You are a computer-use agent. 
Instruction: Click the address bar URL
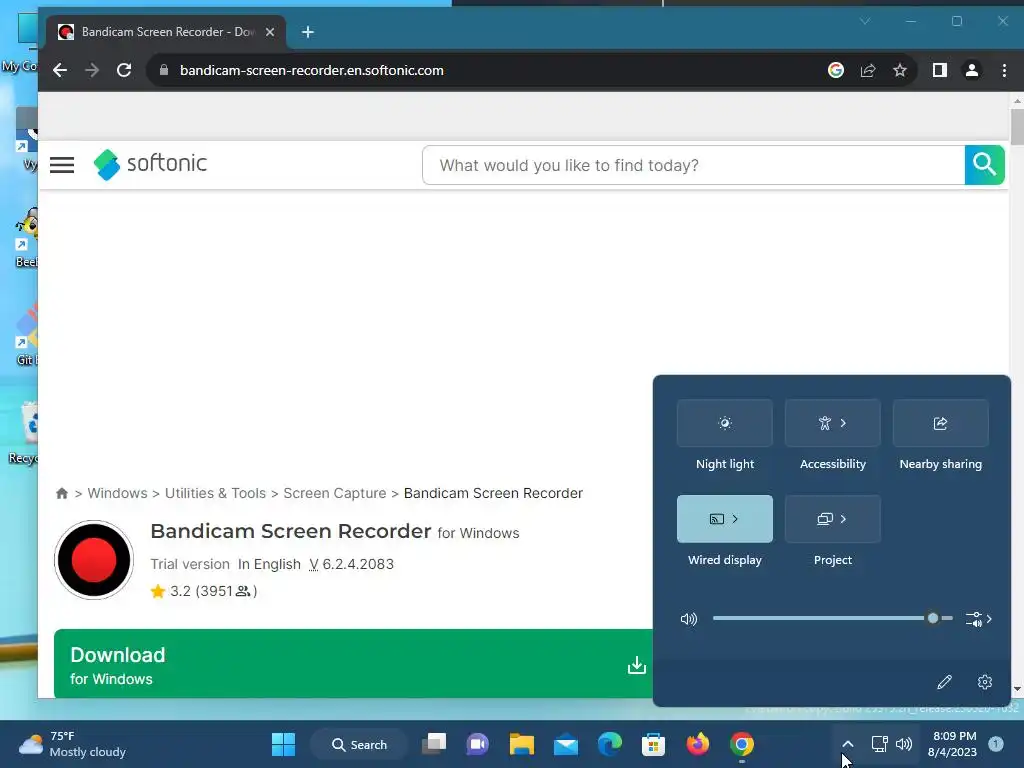pyautogui.click(x=312, y=71)
